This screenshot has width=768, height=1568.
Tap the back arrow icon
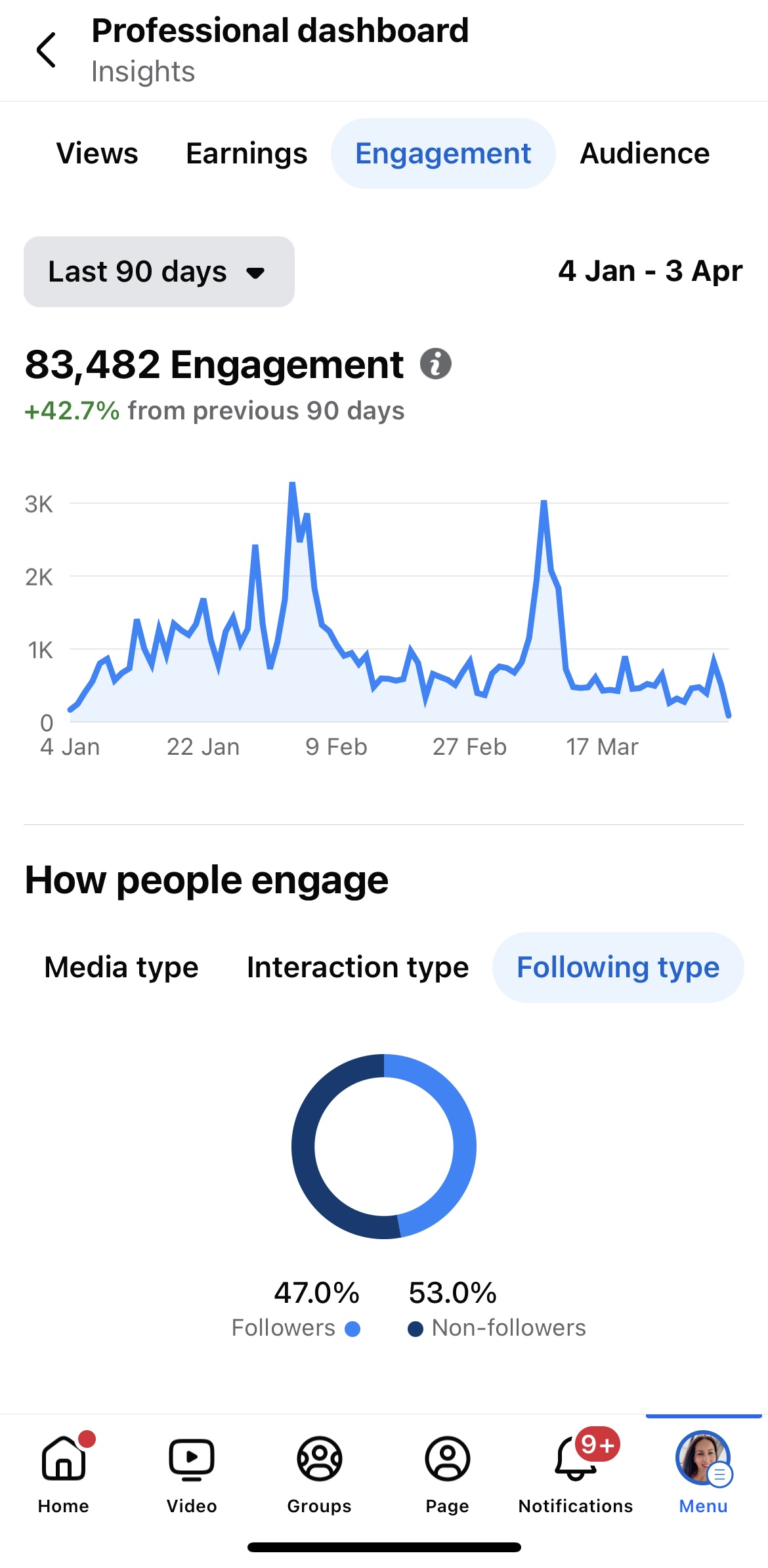(x=46, y=50)
